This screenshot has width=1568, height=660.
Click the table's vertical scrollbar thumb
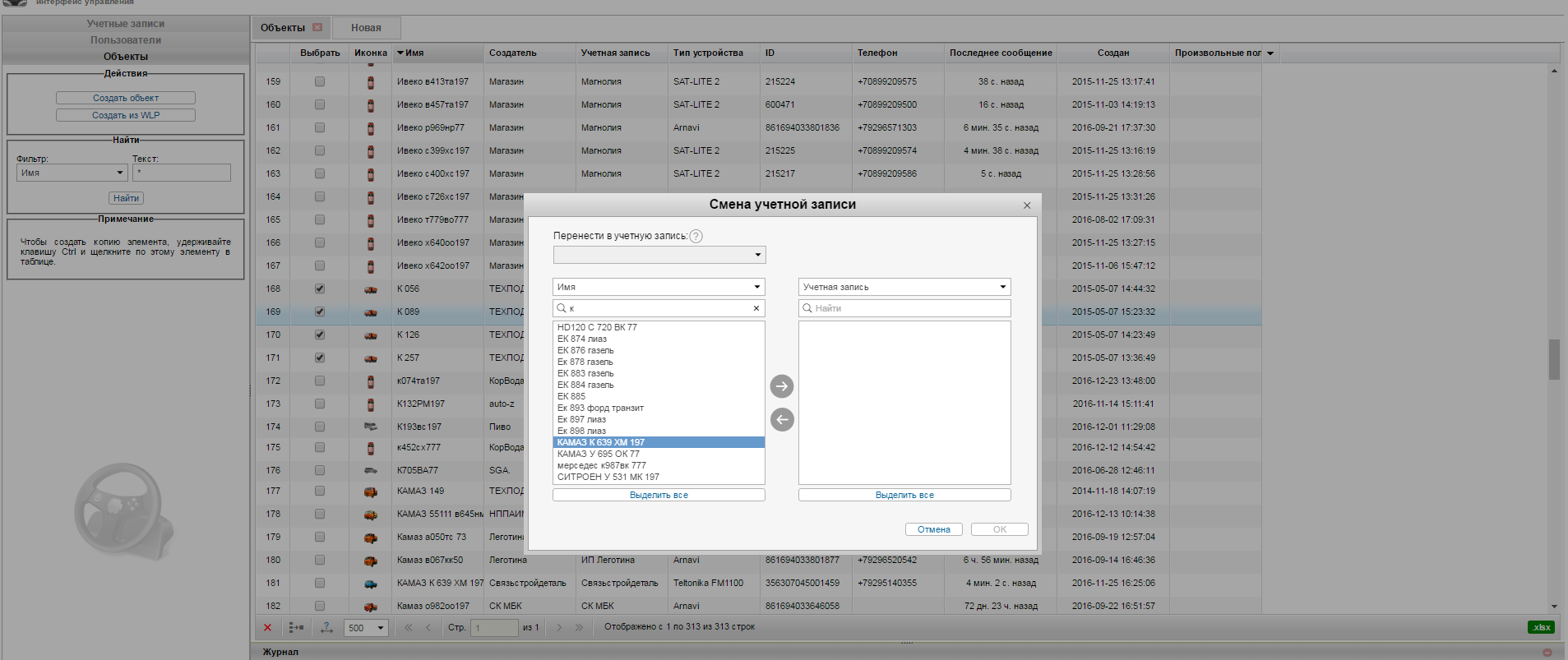pos(1554,359)
